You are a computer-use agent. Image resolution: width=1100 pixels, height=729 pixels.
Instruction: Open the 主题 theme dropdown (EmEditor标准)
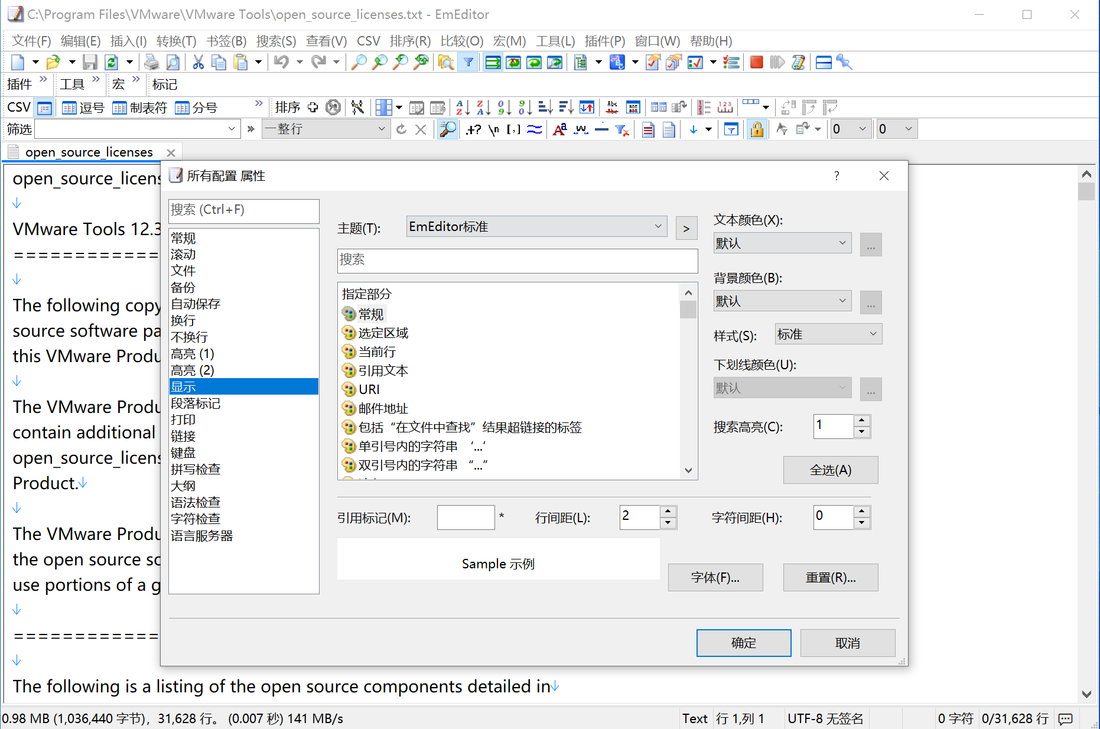(536, 227)
